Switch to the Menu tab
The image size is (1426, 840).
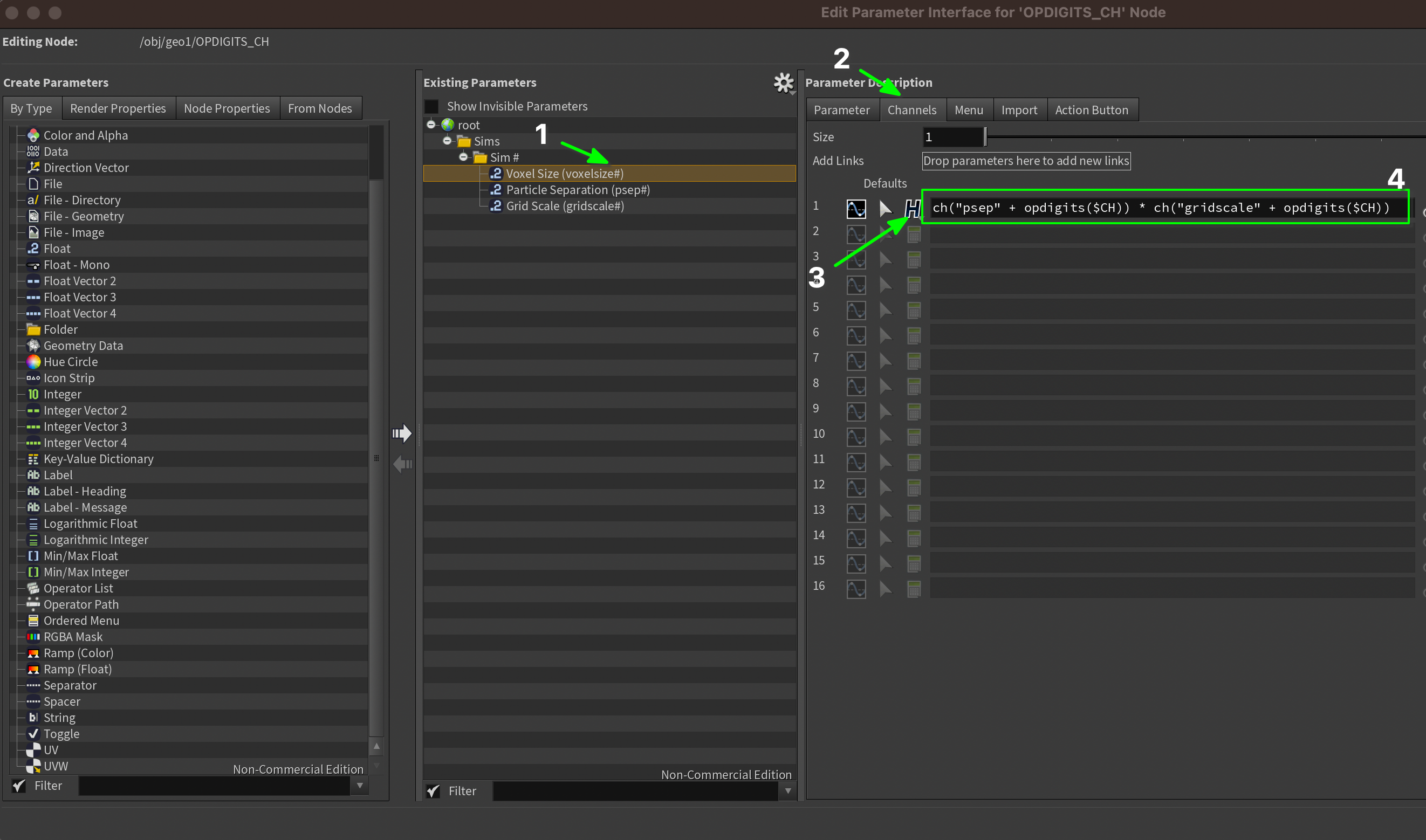point(968,110)
